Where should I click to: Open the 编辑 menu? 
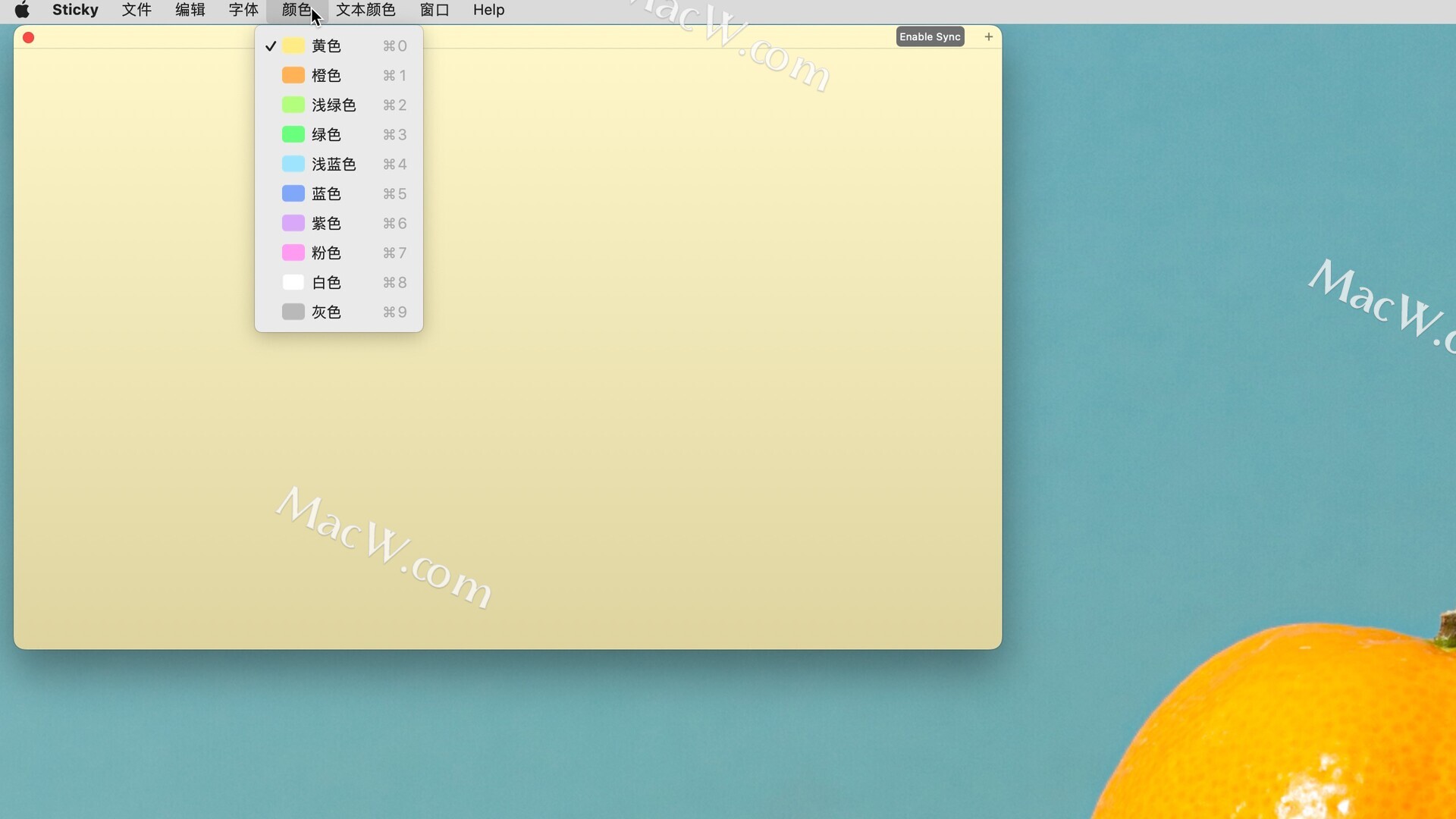[x=190, y=10]
